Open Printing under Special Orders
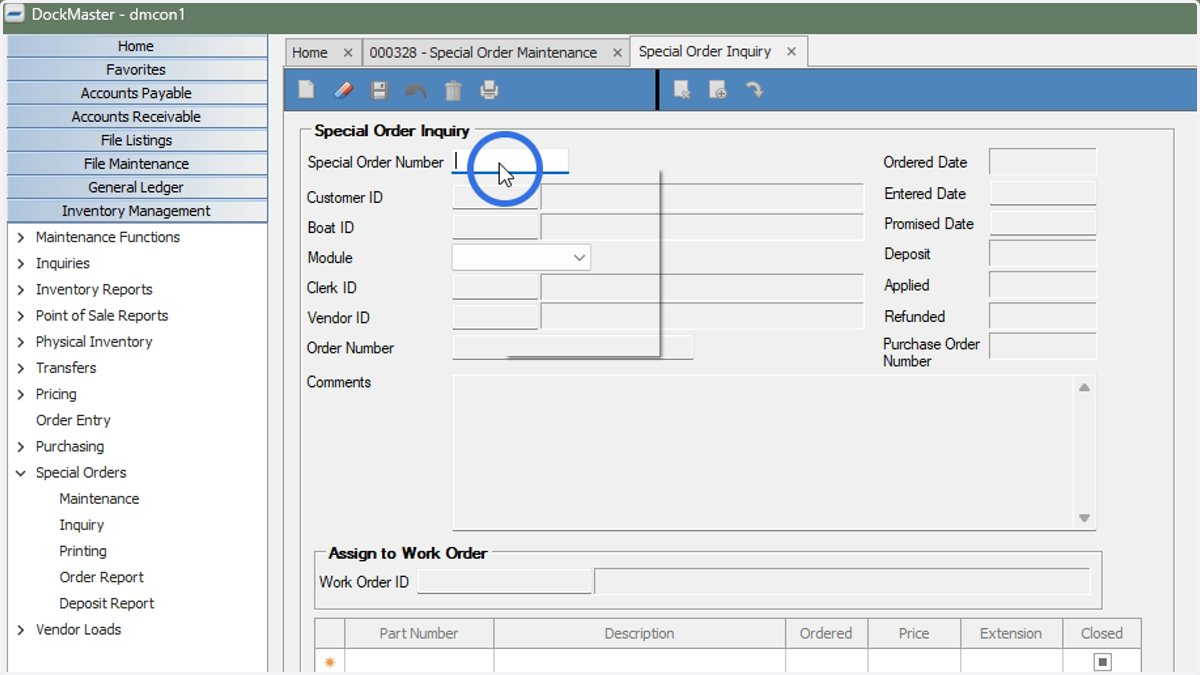 (83, 551)
